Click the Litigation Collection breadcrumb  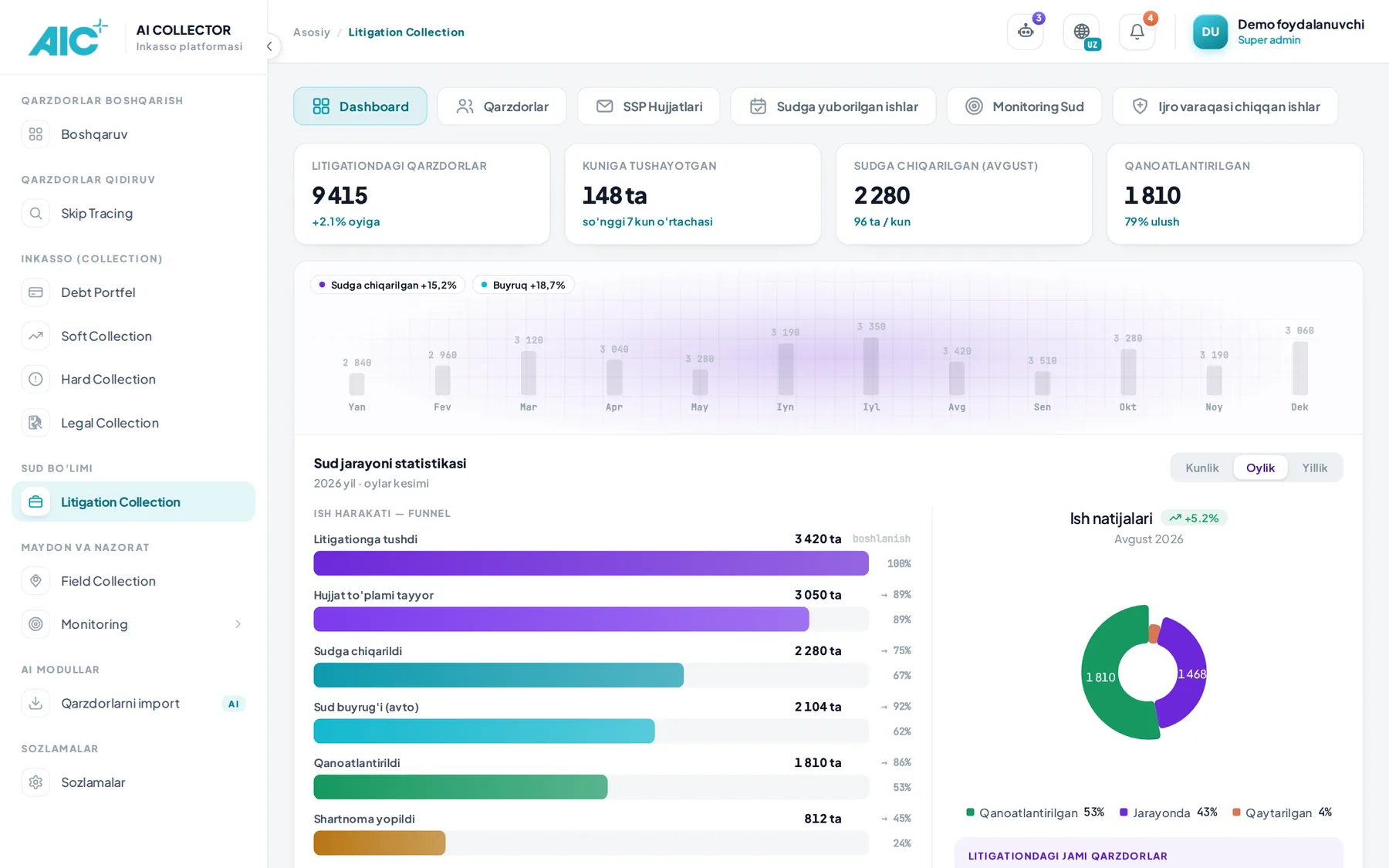coord(406,32)
